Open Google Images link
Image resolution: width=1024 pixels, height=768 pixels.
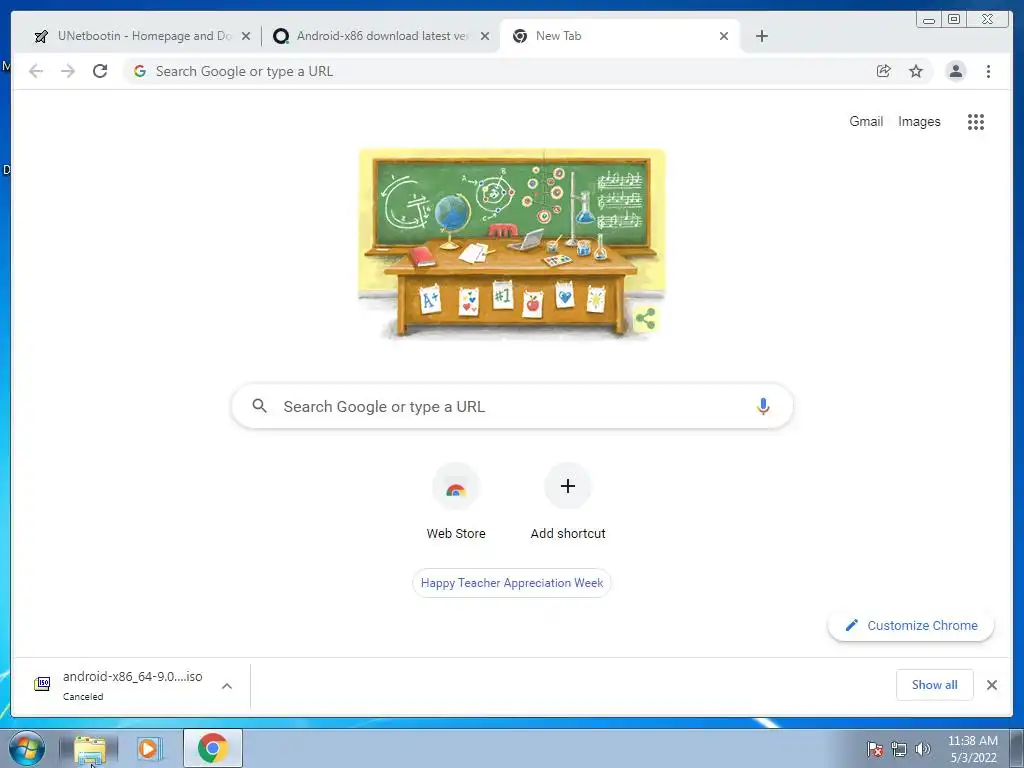[x=919, y=121]
